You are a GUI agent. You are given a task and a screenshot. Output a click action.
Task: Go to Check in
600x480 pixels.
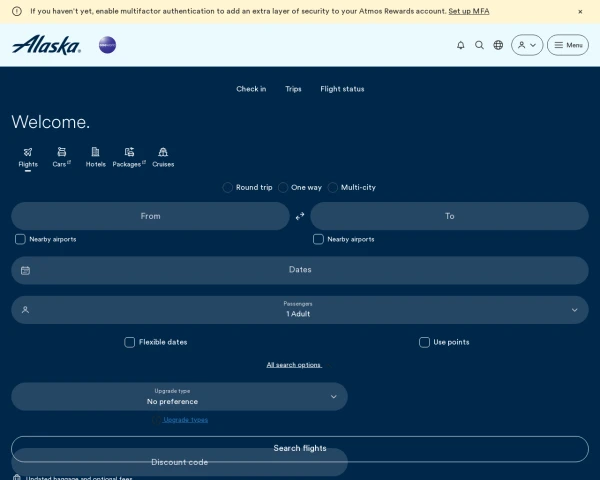pyautogui.click(x=251, y=89)
